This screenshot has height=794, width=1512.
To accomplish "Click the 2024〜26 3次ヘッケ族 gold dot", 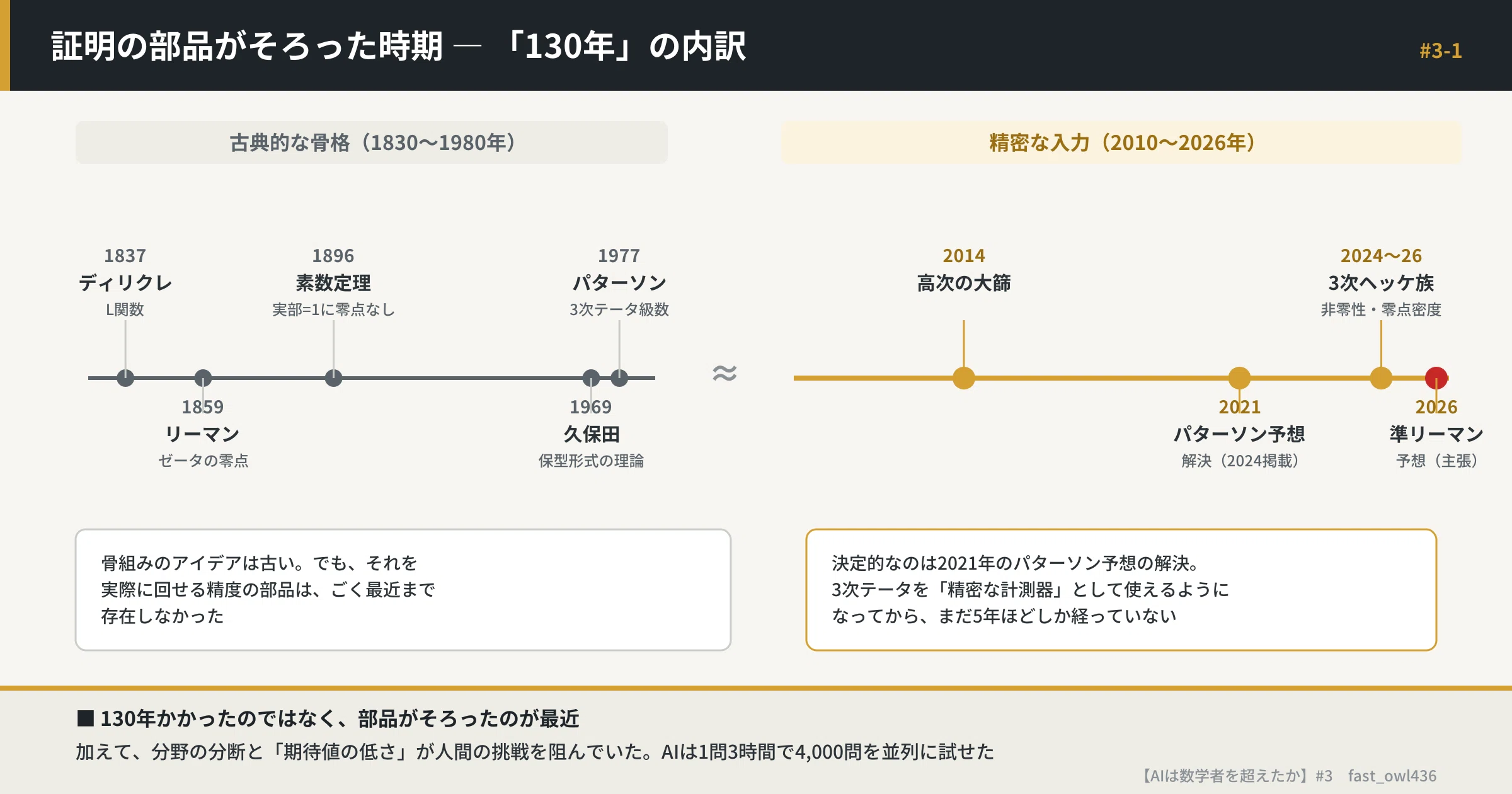I will (x=1381, y=378).
